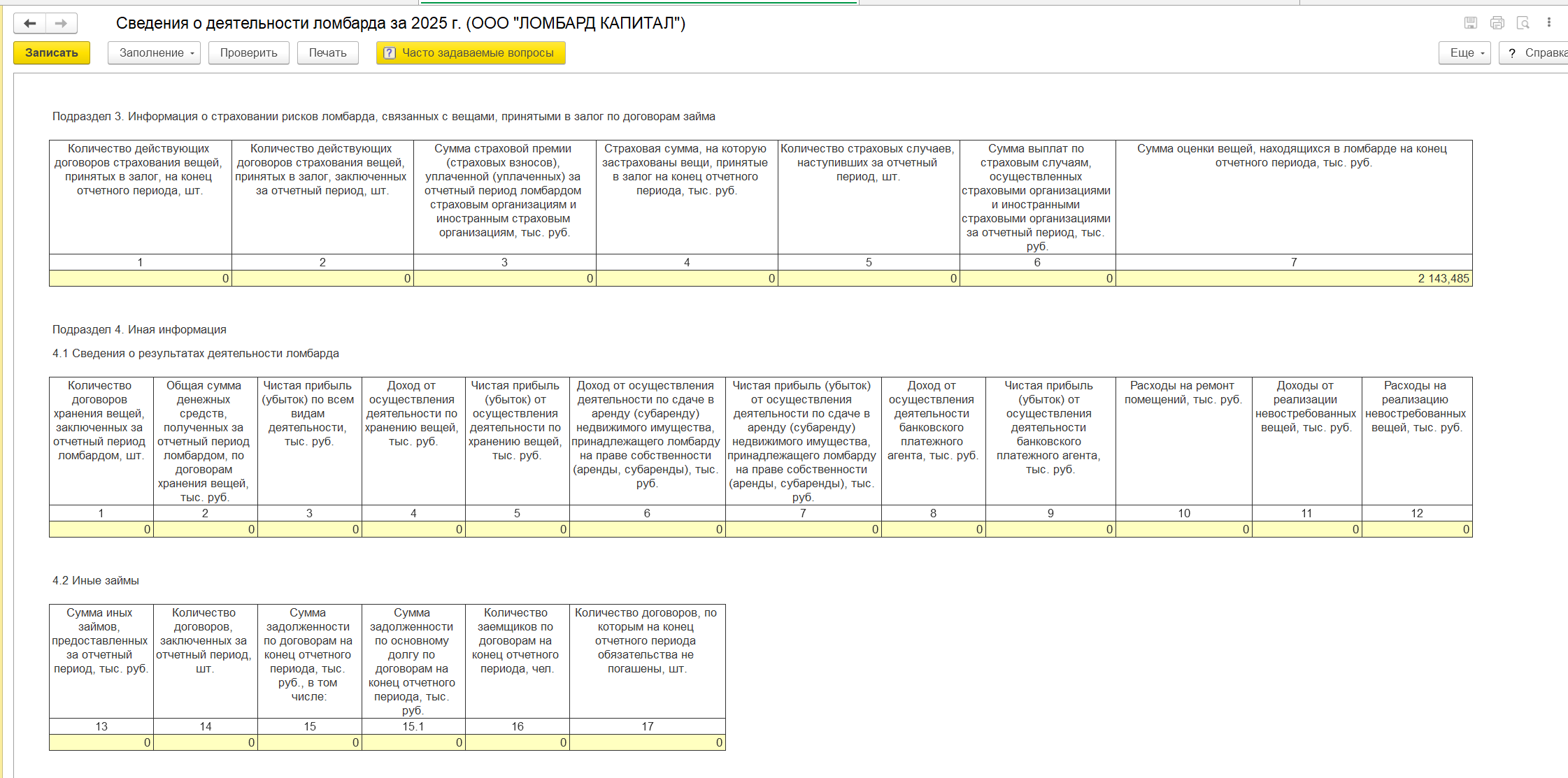Select section 4.2 column 17 value cell
The height and width of the screenshot is (778, 1568).
click(647, 742)
